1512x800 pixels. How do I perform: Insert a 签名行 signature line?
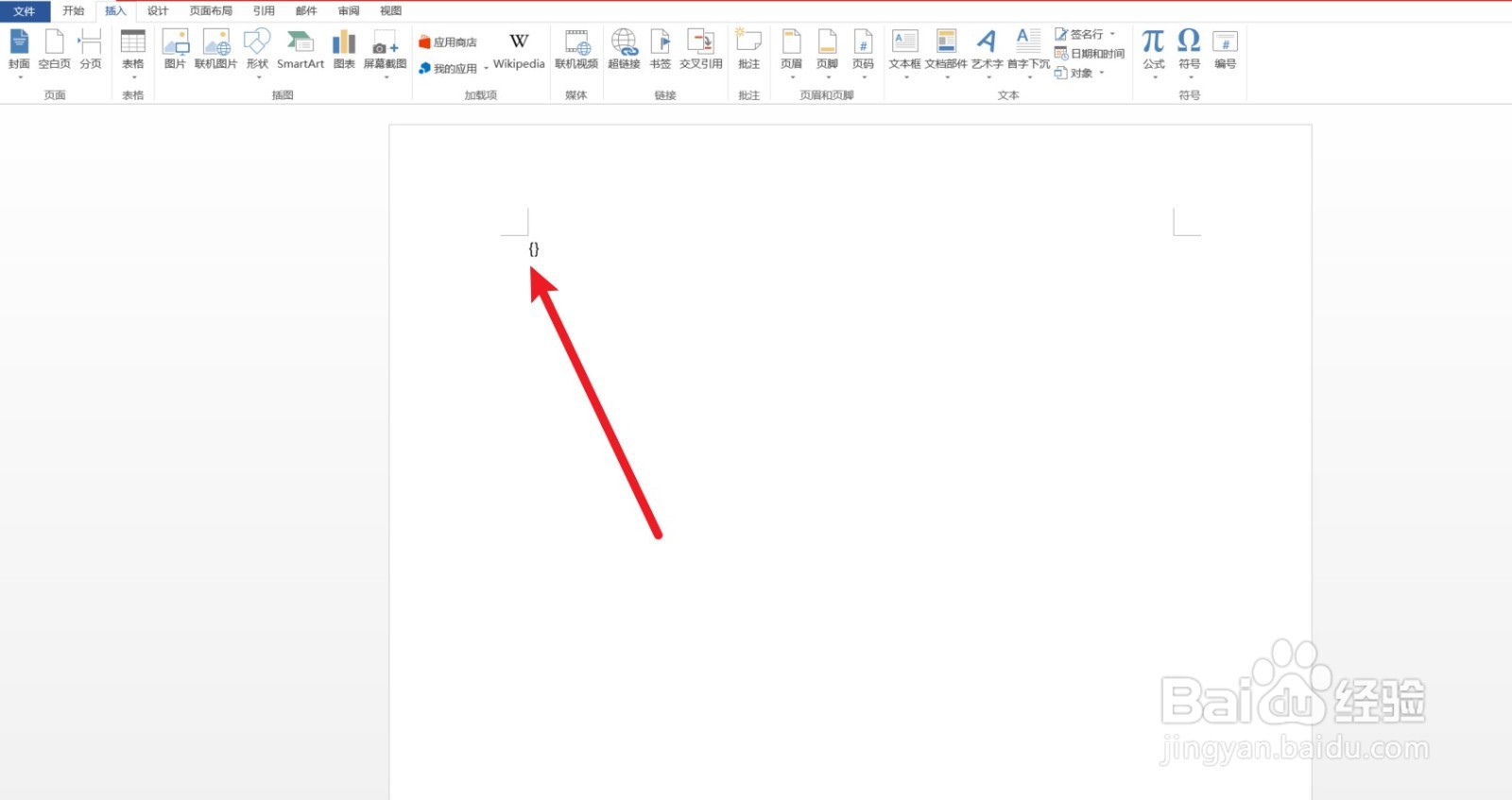(x=1079, y=34)
